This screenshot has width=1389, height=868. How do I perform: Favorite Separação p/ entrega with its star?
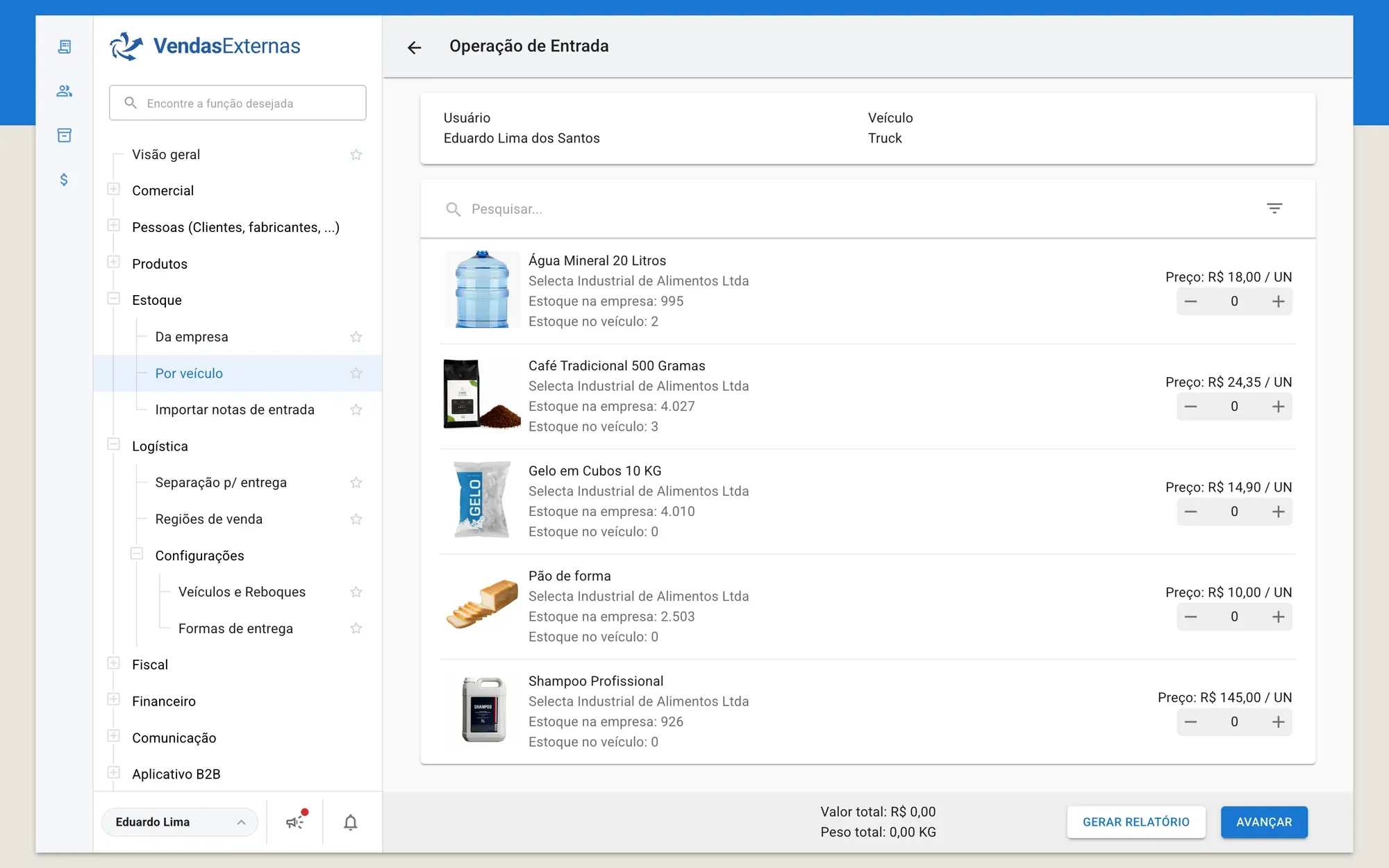tap(356, 483)
